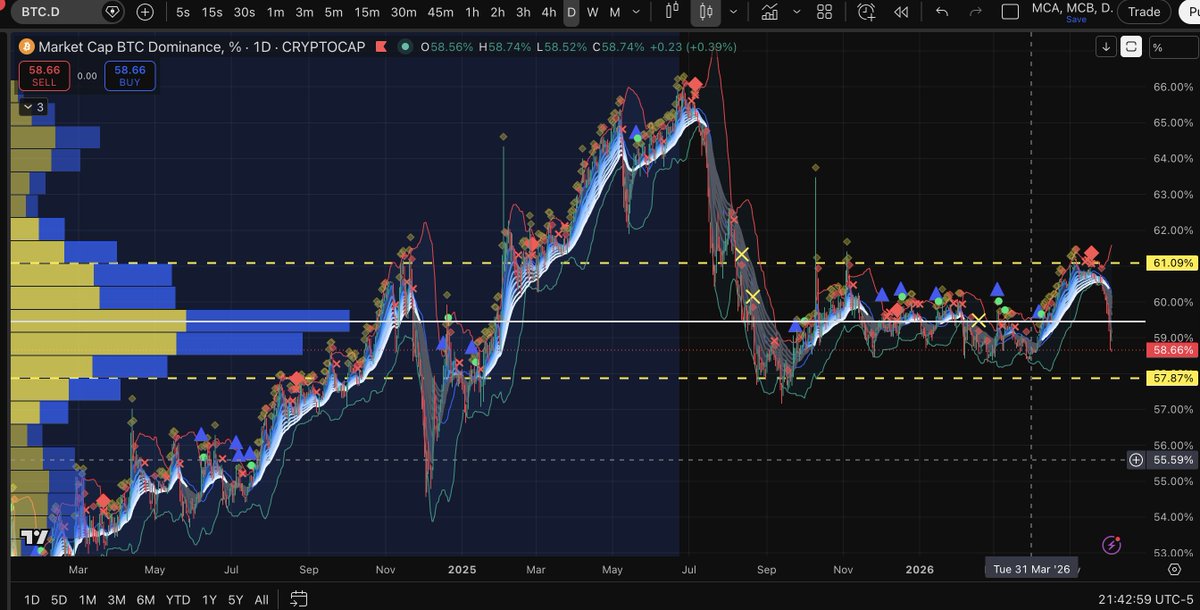
Task: Open the indicator templates grid icon
Action: tap(825, 12)
